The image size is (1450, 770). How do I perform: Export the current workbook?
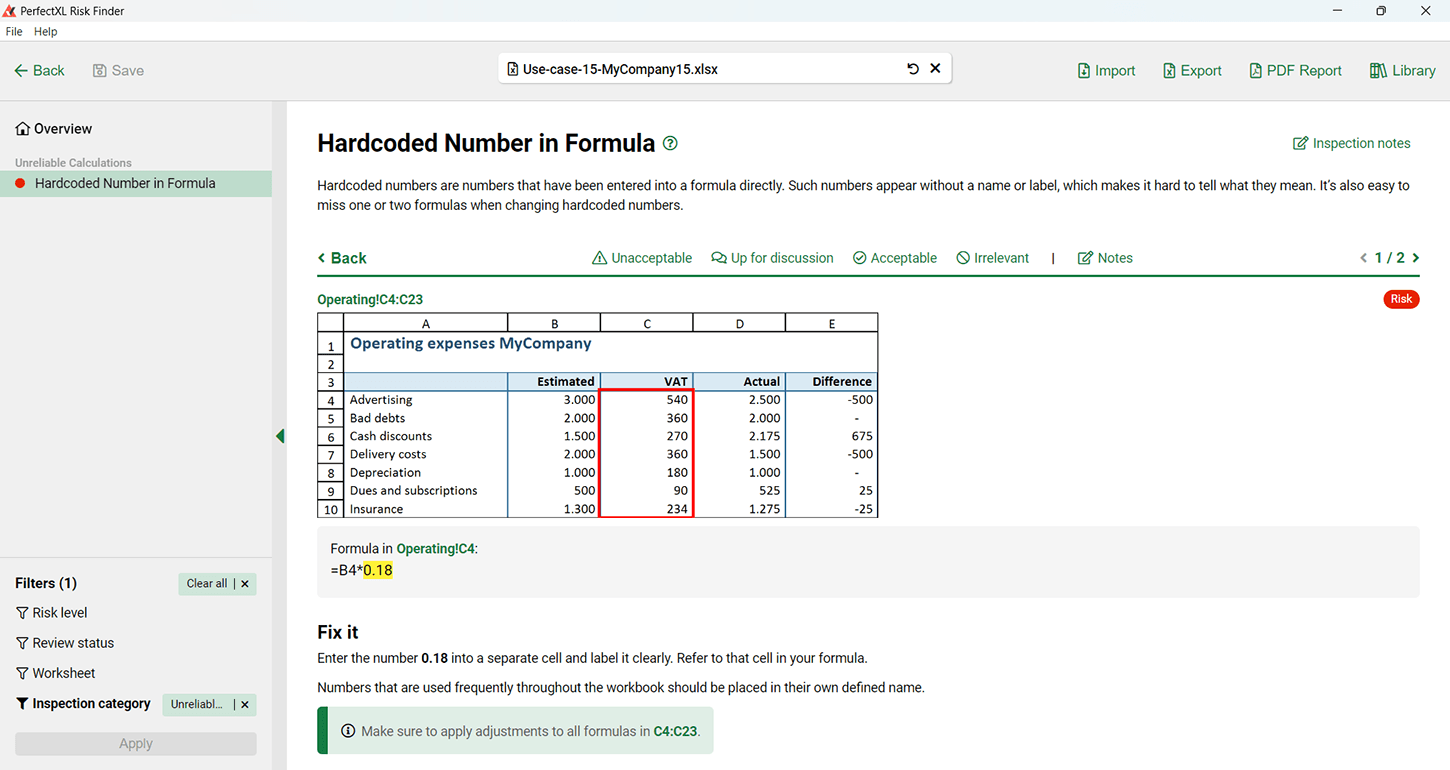(1191, 70)
